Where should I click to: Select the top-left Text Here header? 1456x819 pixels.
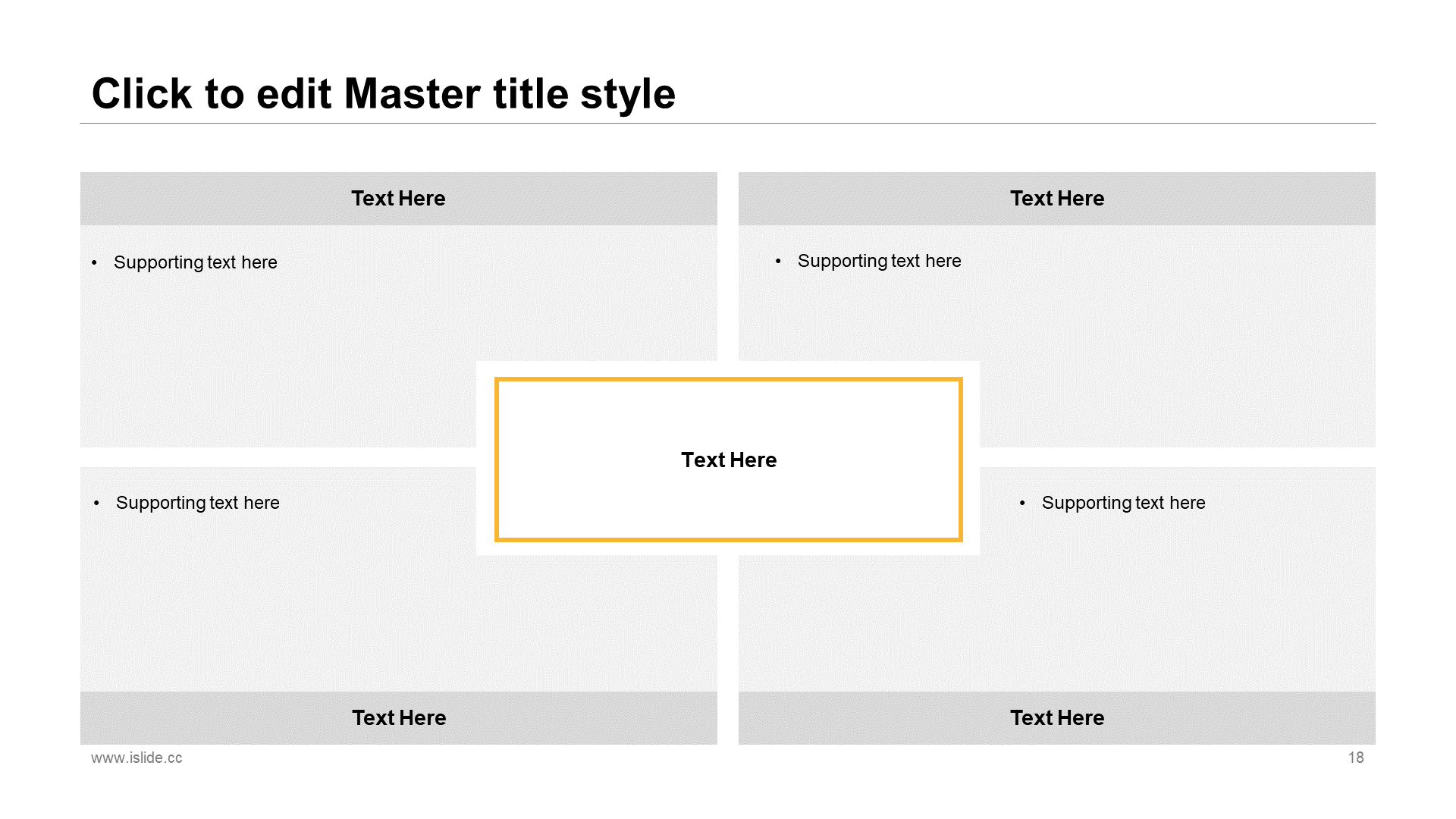coord(399,199)
